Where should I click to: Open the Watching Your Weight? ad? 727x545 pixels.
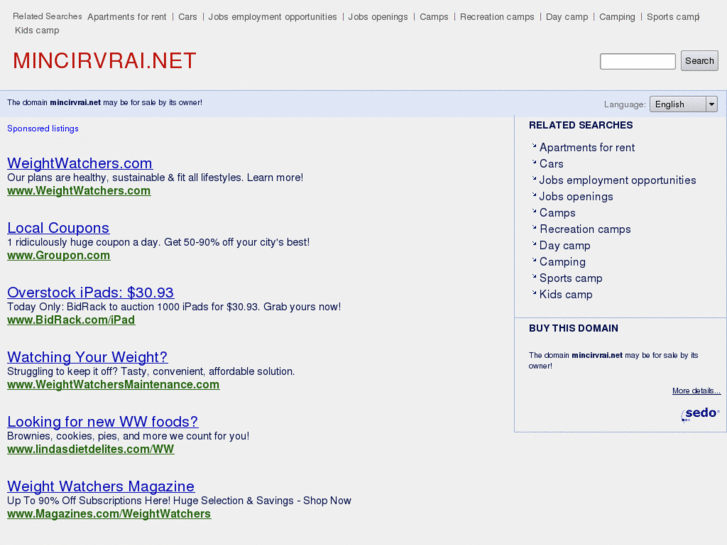pyautogui.click(x=87, y=357)
